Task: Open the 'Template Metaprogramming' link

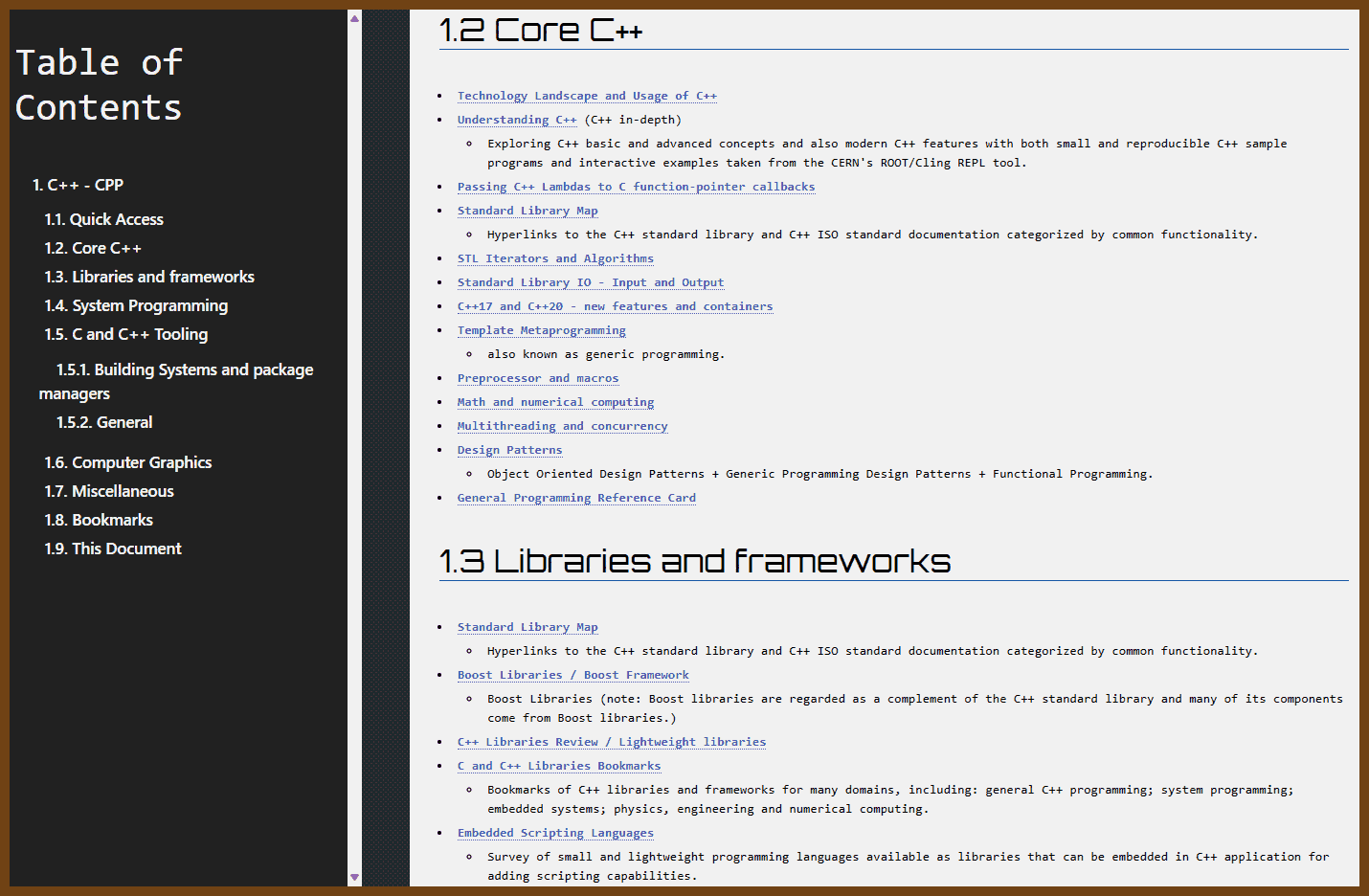Action: 541,330
